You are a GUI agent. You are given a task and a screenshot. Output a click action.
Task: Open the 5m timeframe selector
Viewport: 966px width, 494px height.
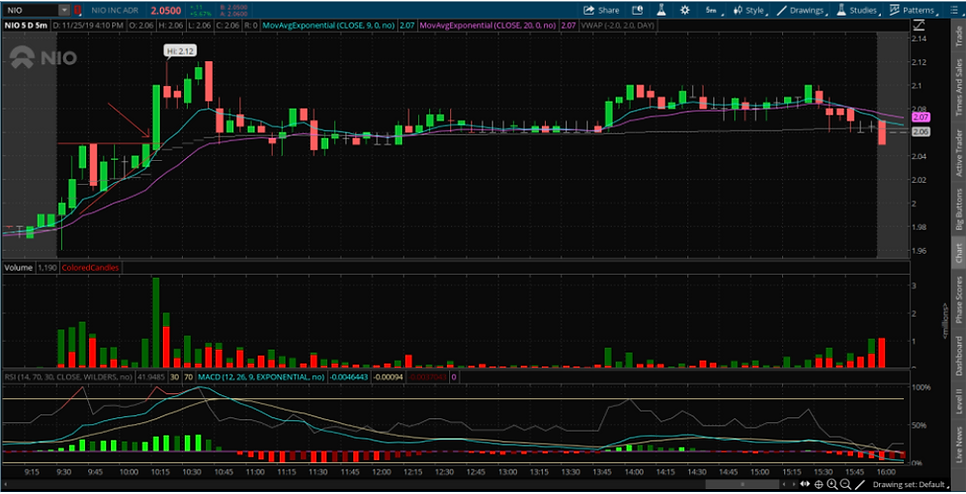click(712, 10)
